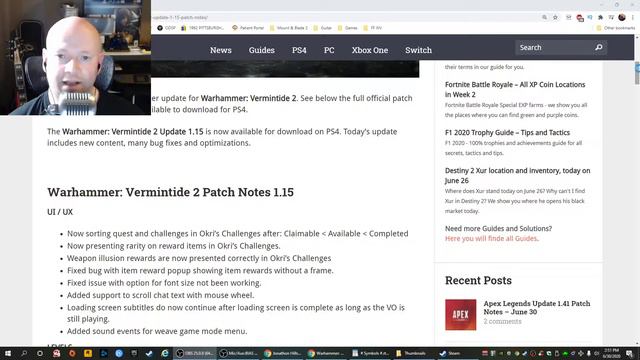The height and width of the screenshot is (360, 640).
Task: Open the 'FF XIV' bookmark folder
Action: click(x=373, y=28)
